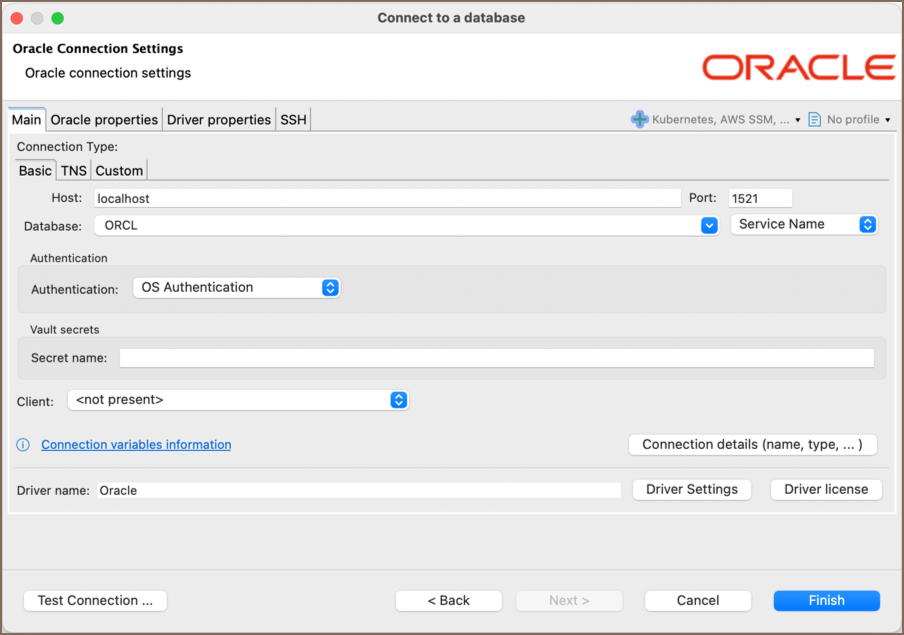Viewport: 904px width, 635px height.
Task: Open the Oracle properties tab
Action: point(104,119)
